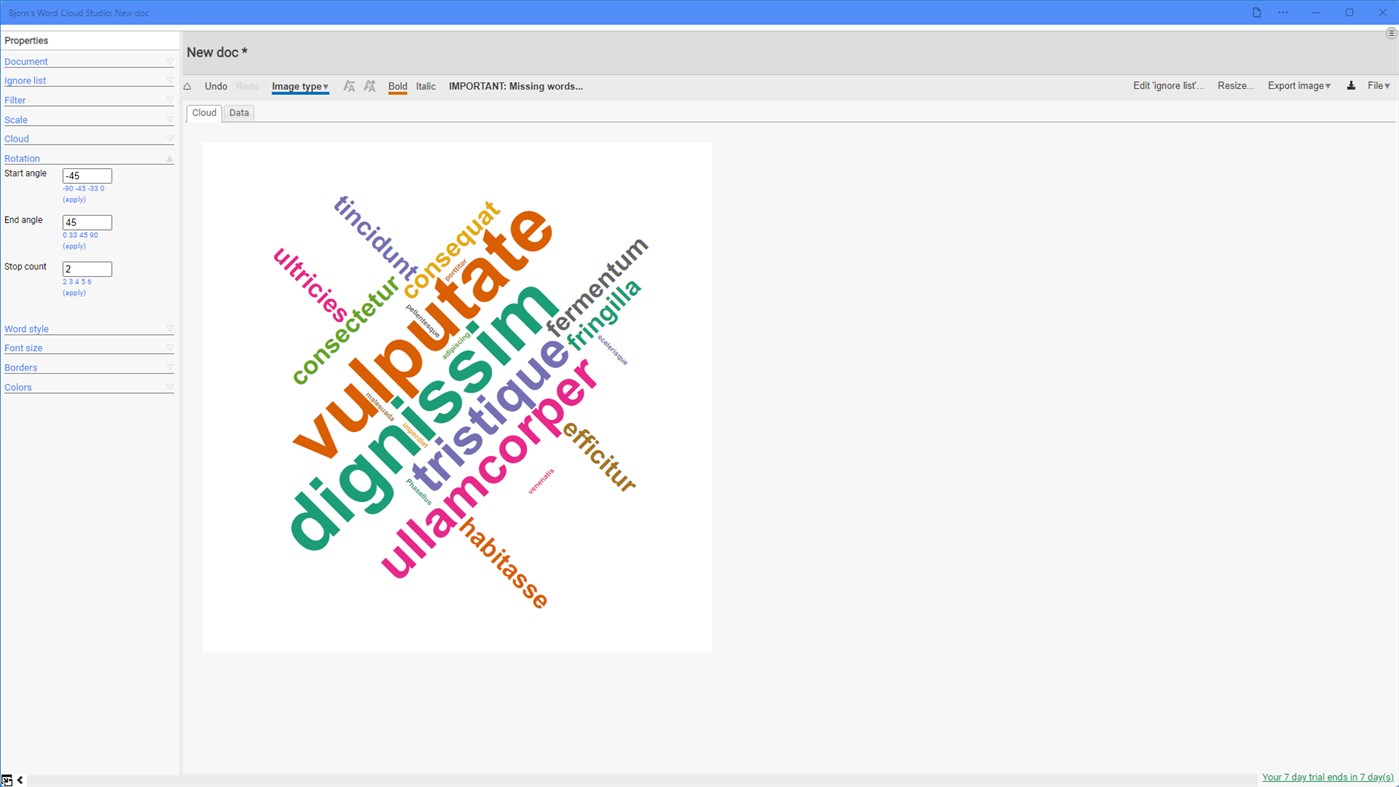
Task: Click the home icon left of Undo
Action: 186,86
